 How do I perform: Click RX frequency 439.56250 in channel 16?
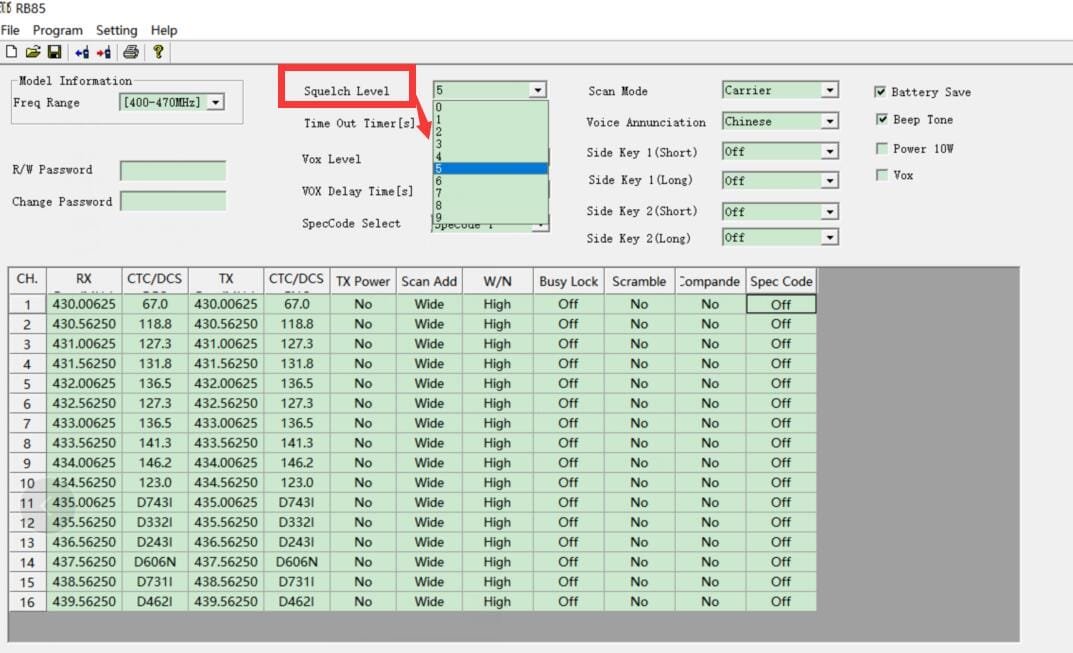pos(83,602)
